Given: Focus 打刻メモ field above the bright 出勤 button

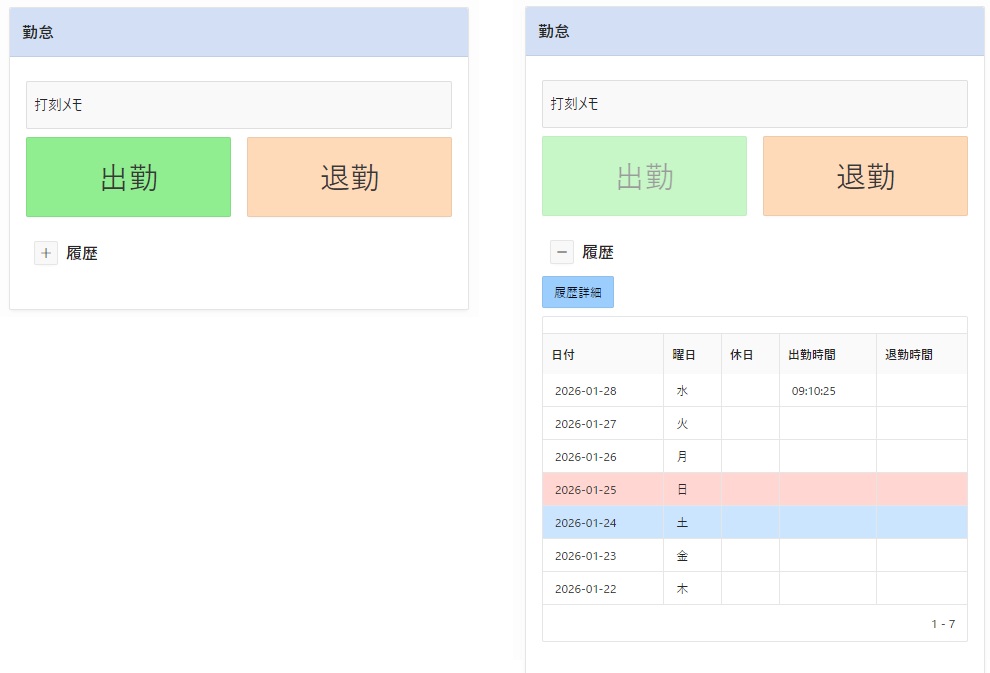Looking at the screenshot, I should [238, 105].
